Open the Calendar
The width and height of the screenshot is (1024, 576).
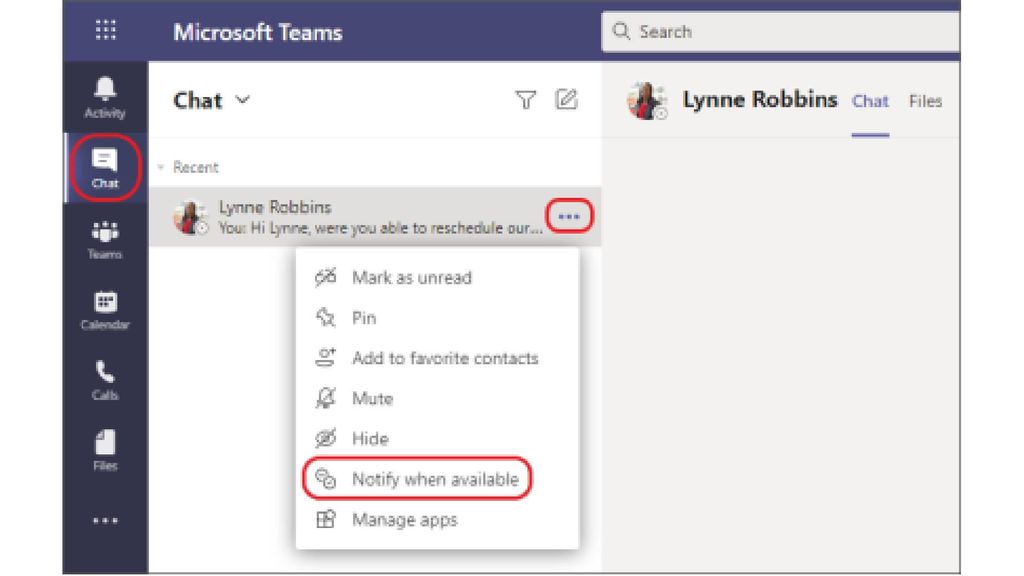104,308
